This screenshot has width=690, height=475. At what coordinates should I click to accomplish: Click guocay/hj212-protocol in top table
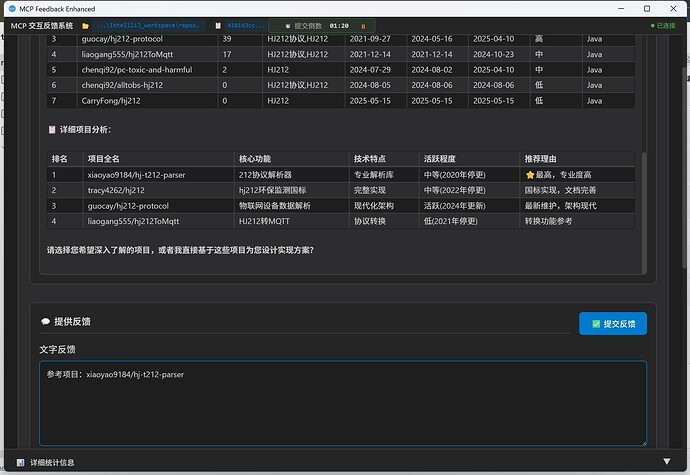tap(122, 39)
